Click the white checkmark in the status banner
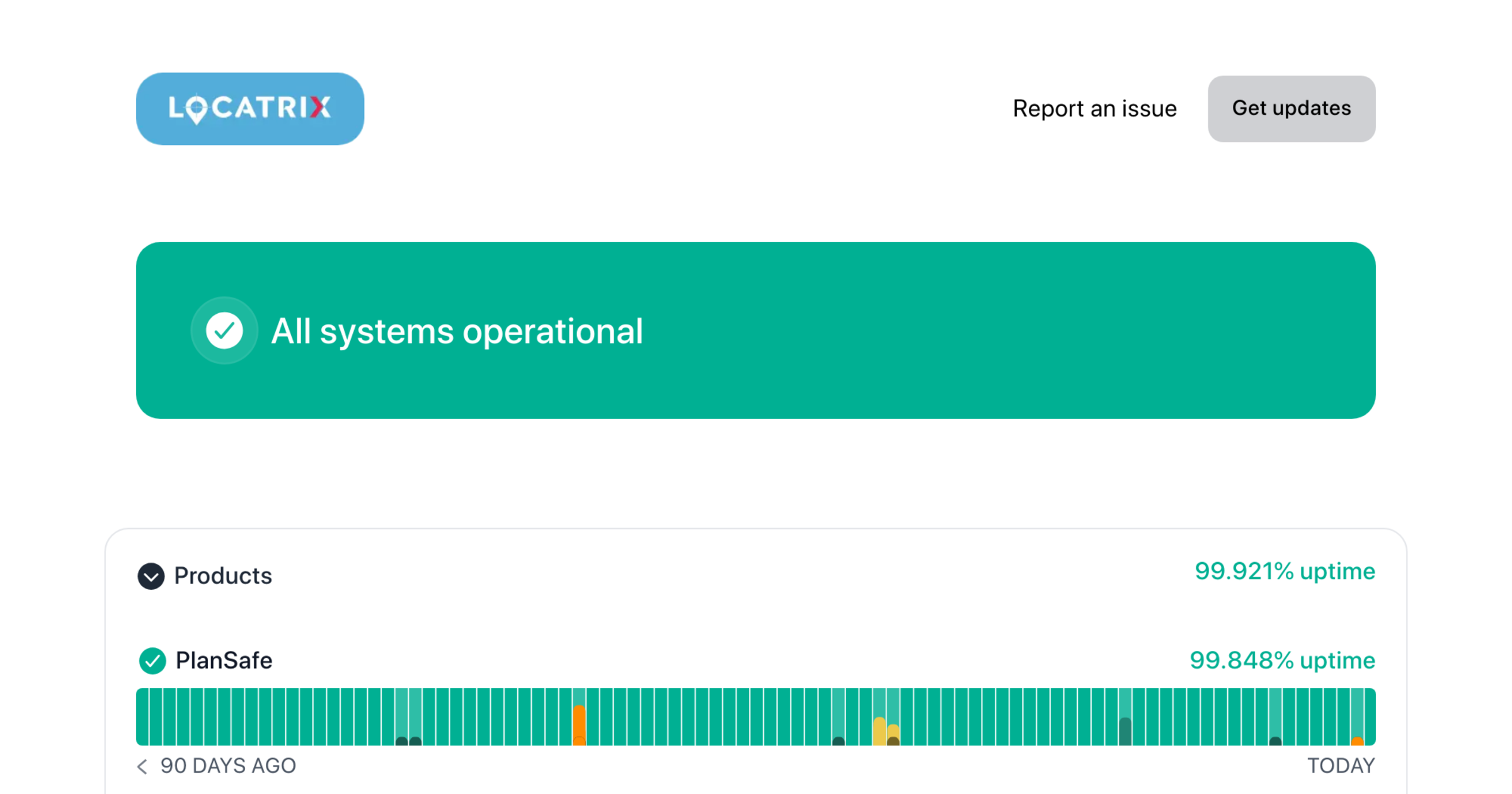 click(x=224, y=330)
